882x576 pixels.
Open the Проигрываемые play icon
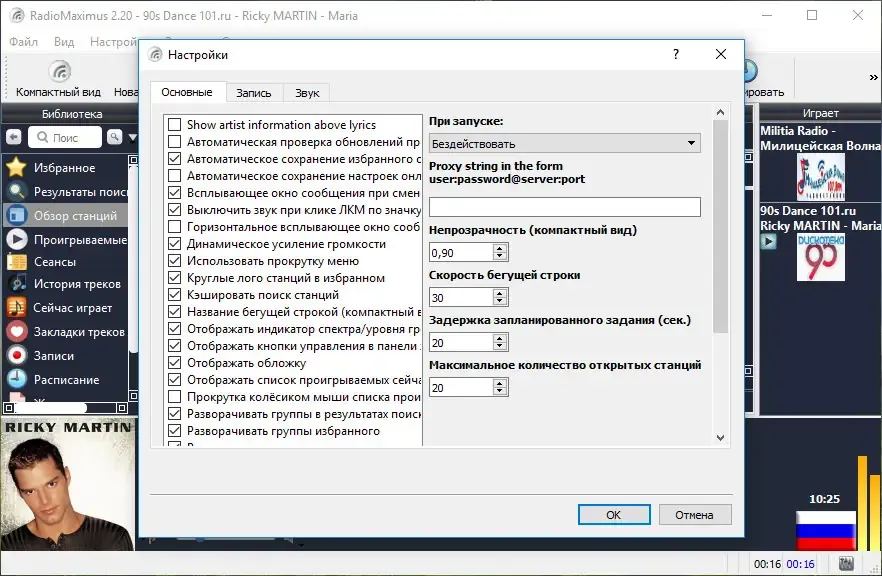(16, 239)
